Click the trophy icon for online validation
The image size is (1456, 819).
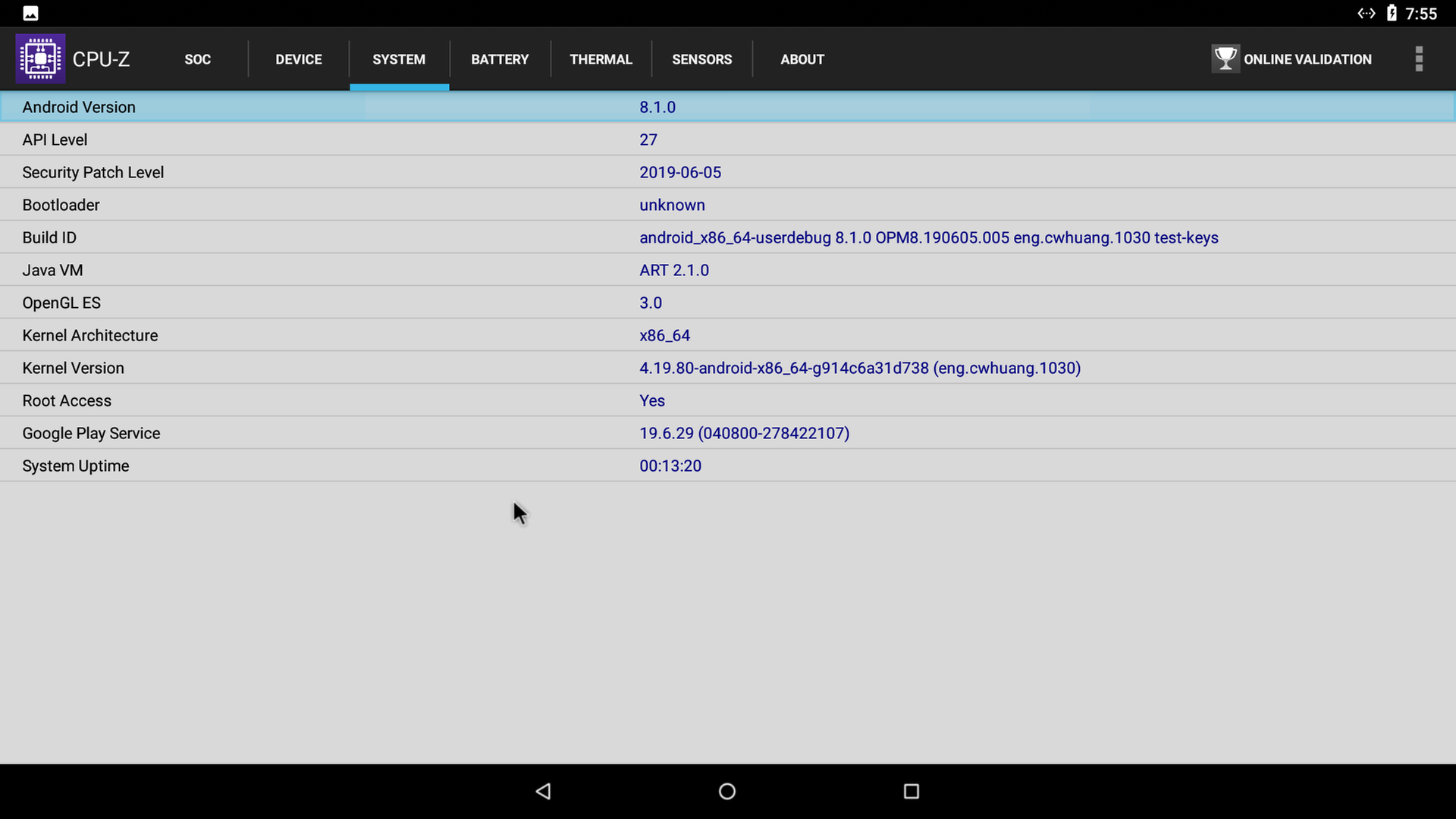click(1225, 58)
